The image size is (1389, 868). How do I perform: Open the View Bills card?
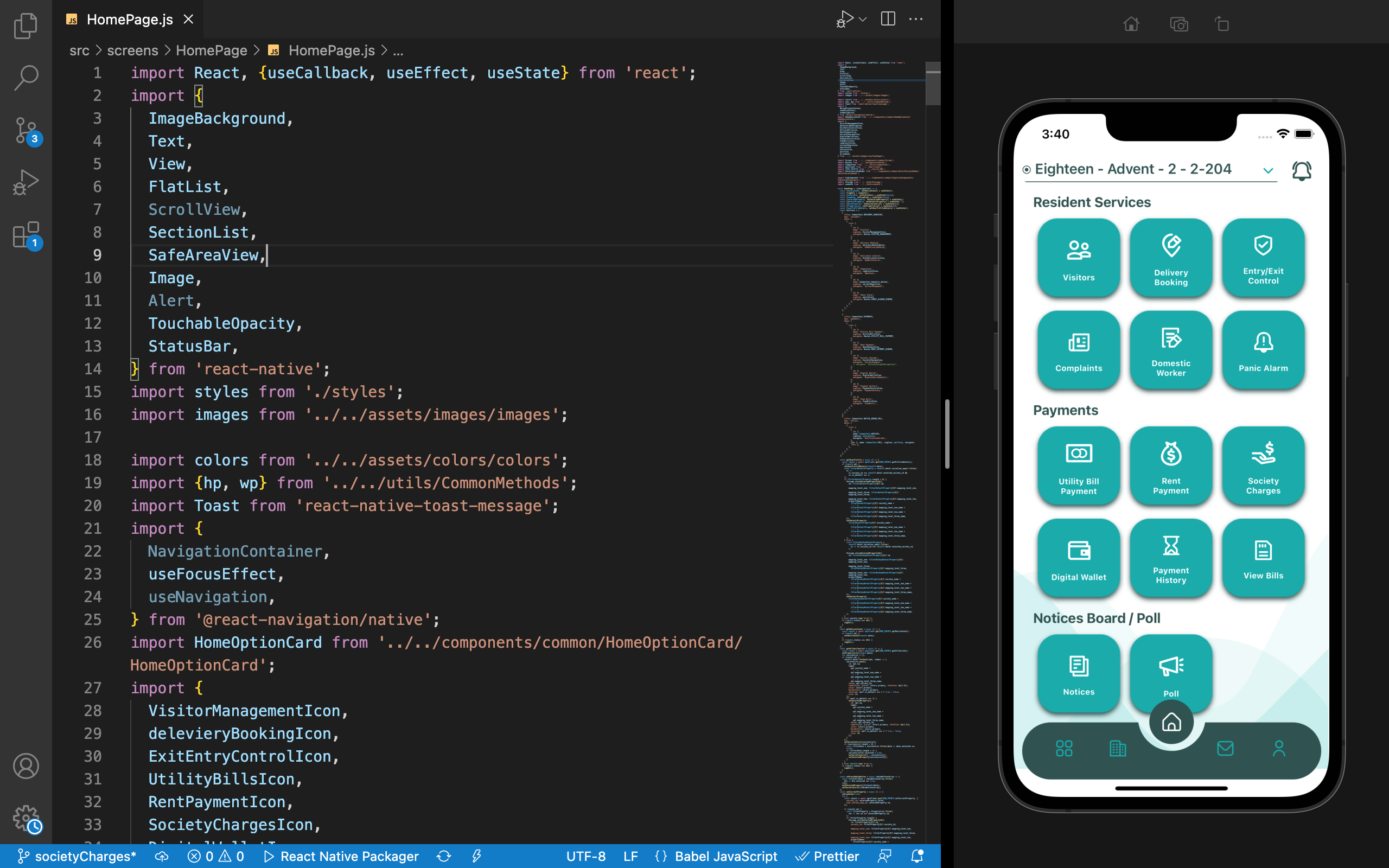click(1263, 558)
